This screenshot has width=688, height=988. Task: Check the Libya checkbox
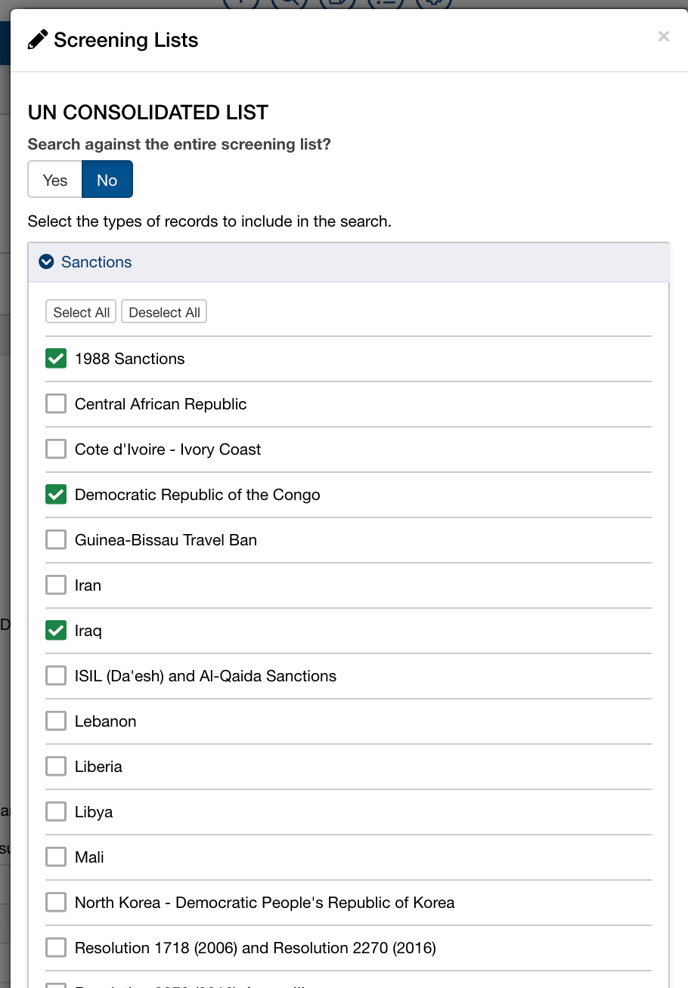pos(56,812)
